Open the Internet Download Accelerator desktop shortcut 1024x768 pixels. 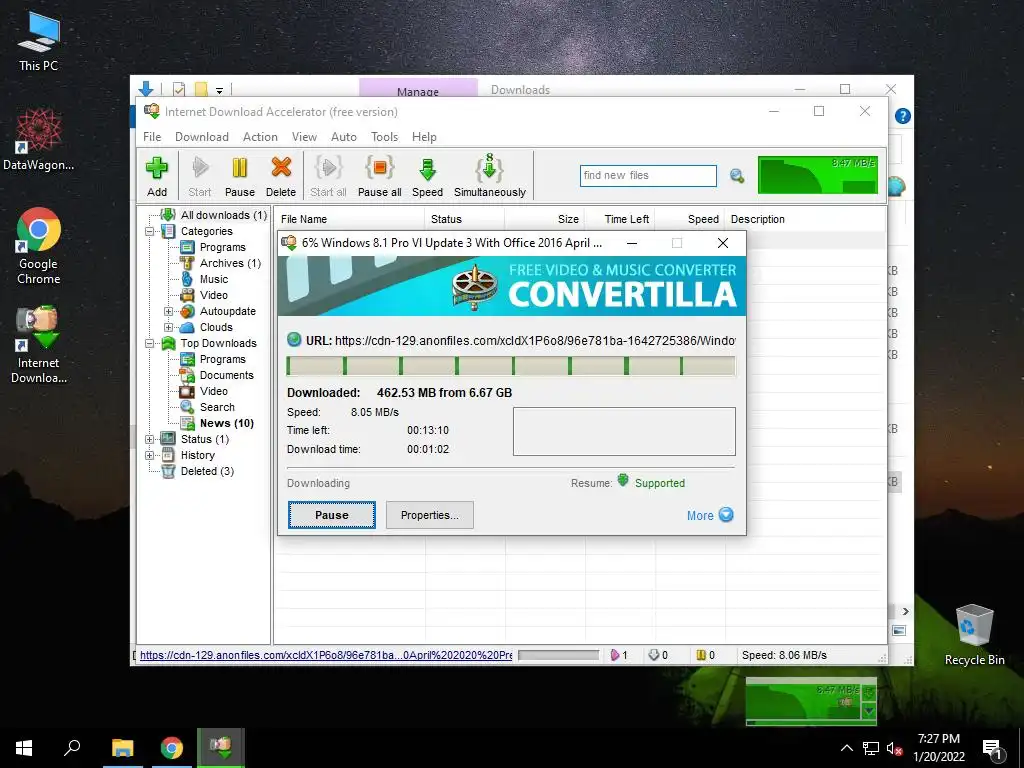[x=39, y=344]
